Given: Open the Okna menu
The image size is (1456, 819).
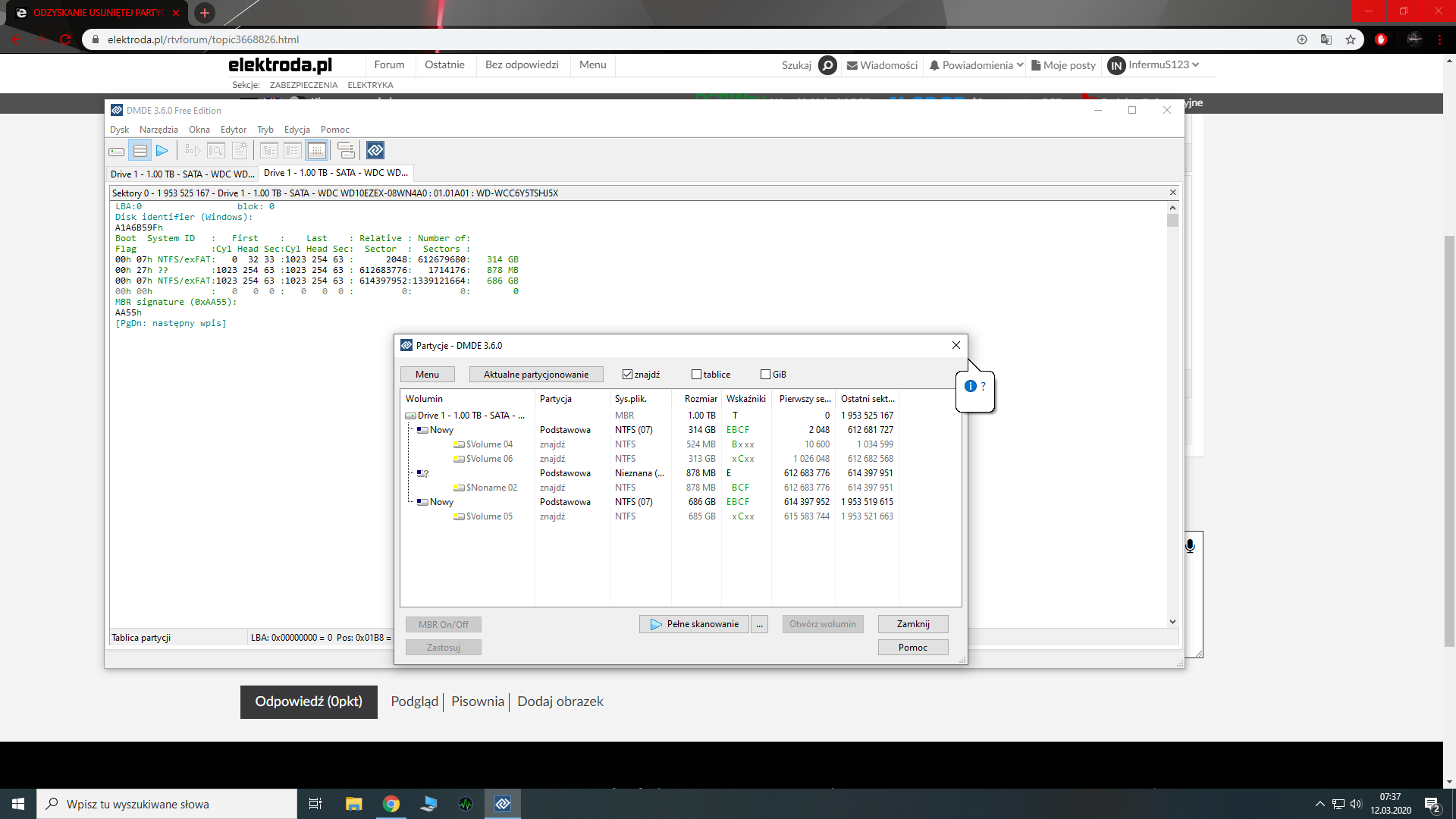Looking at the screenshot, I should tap(199, 130).
